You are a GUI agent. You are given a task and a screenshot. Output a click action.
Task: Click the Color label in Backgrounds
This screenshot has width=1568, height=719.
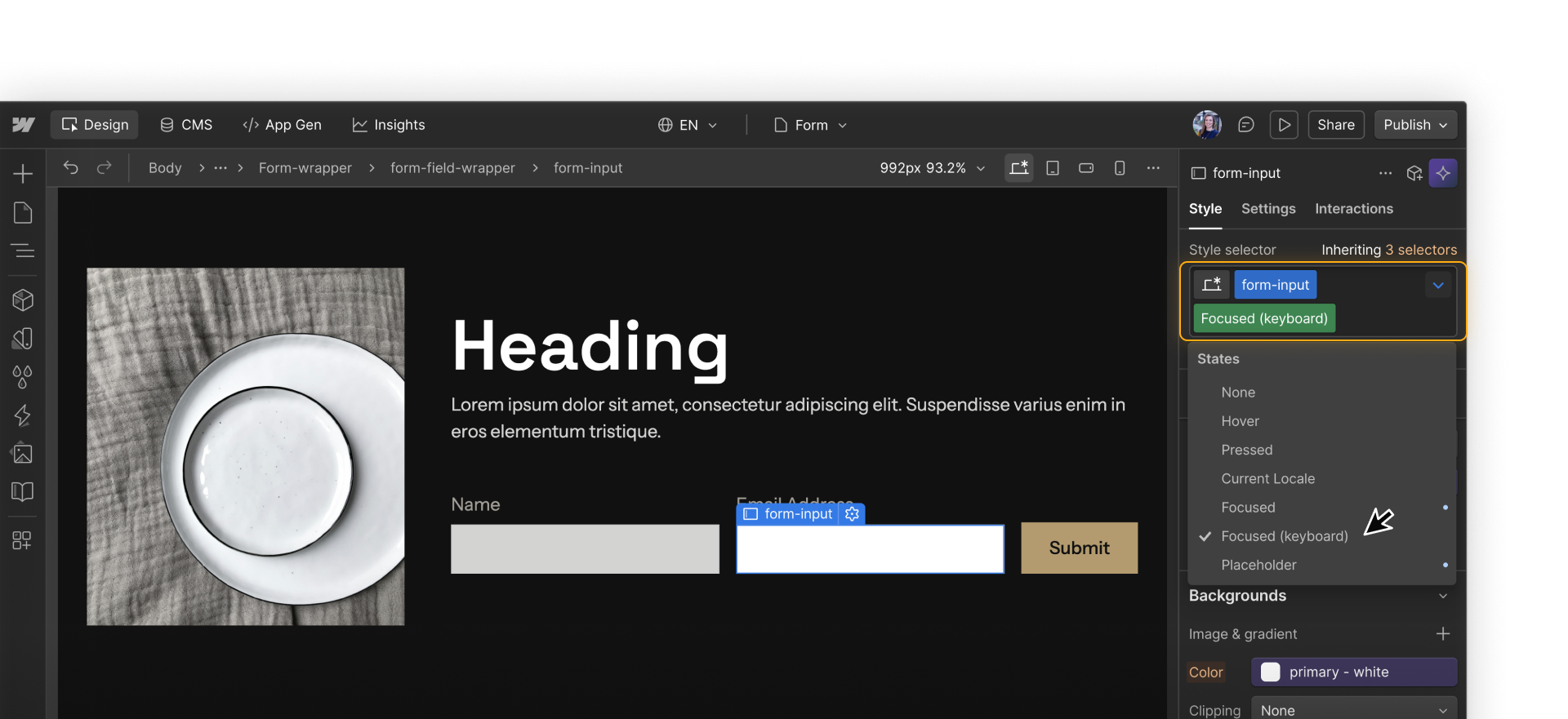(x=1205, y=672)
